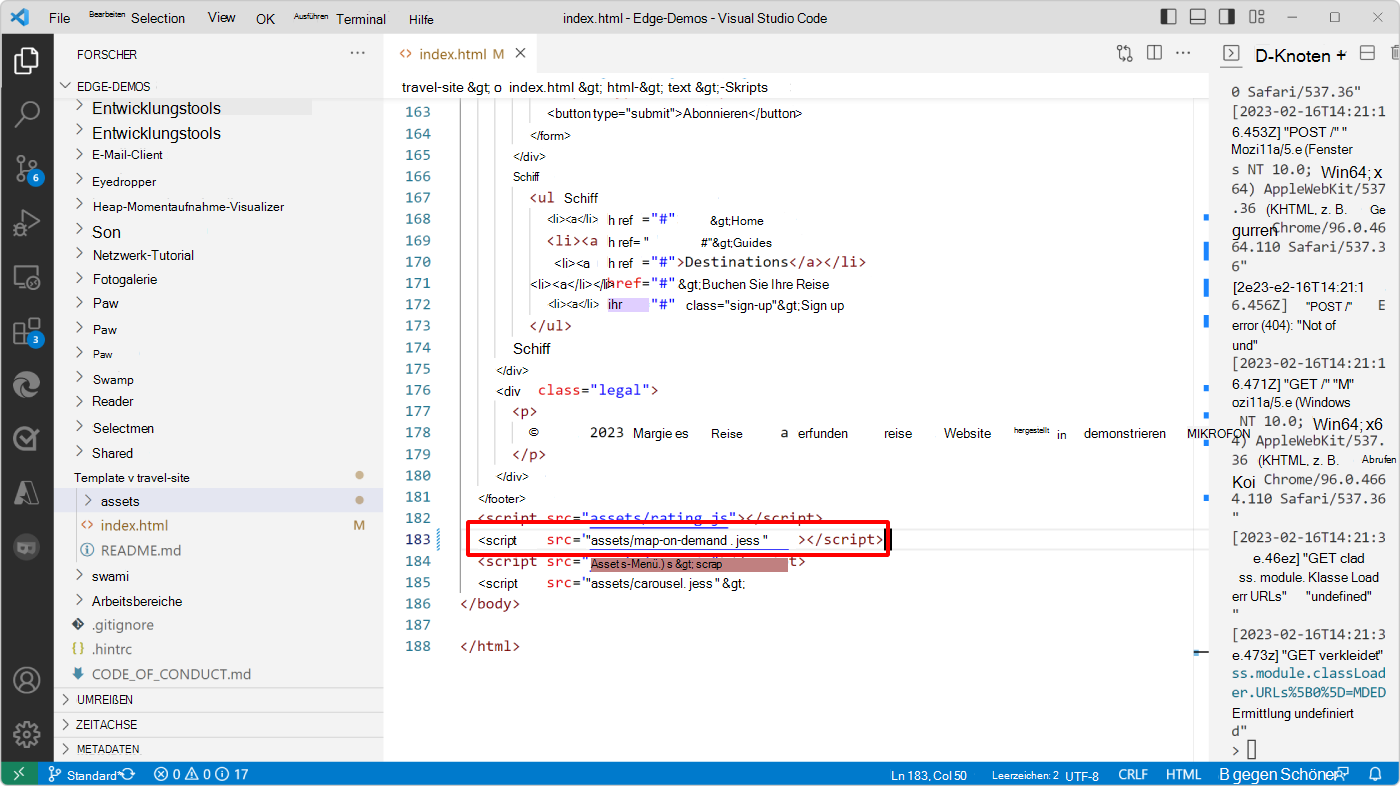Image resolution: width=1400 pixels, height=786 pixels.
Task: Open the Run and Debug view
Action: (26, 222)
